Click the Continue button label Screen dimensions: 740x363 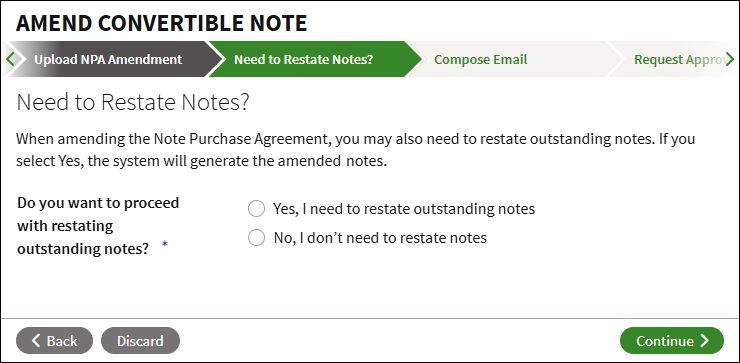pos(664,340)
